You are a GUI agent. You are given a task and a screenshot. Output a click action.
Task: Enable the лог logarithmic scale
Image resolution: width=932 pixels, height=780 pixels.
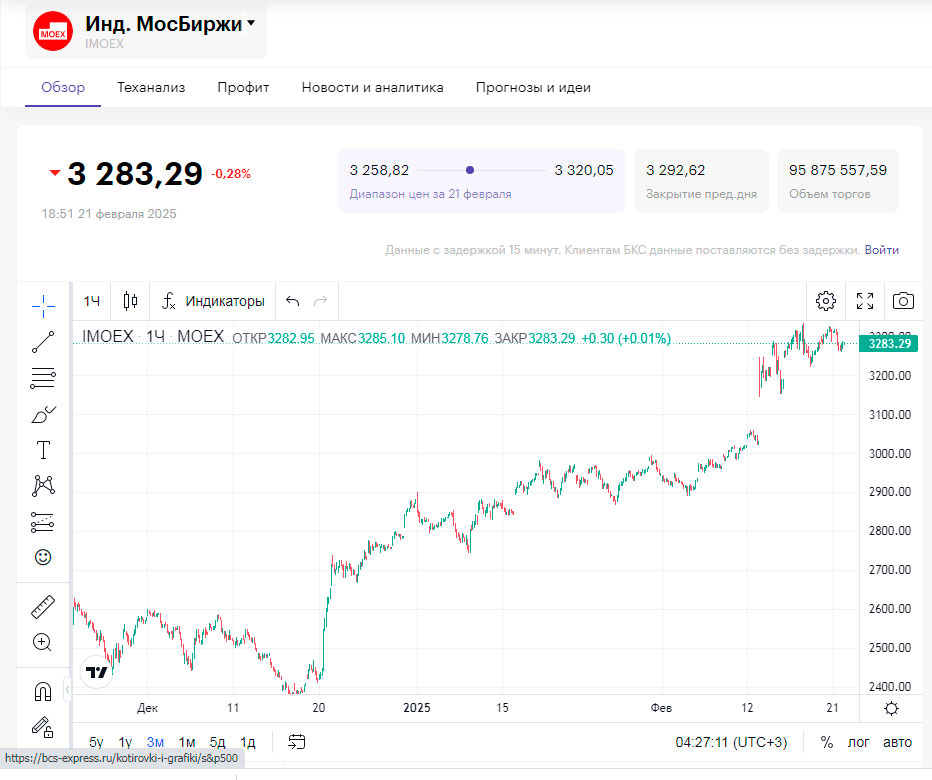[859, 742]
